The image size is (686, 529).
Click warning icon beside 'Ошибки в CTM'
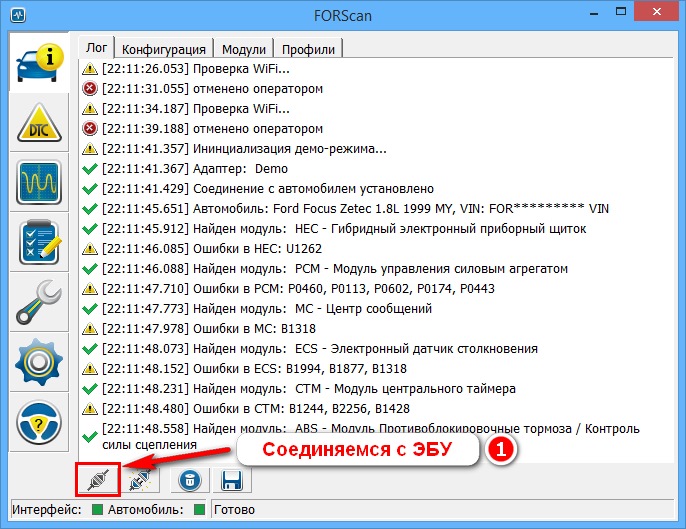(90, 409)
